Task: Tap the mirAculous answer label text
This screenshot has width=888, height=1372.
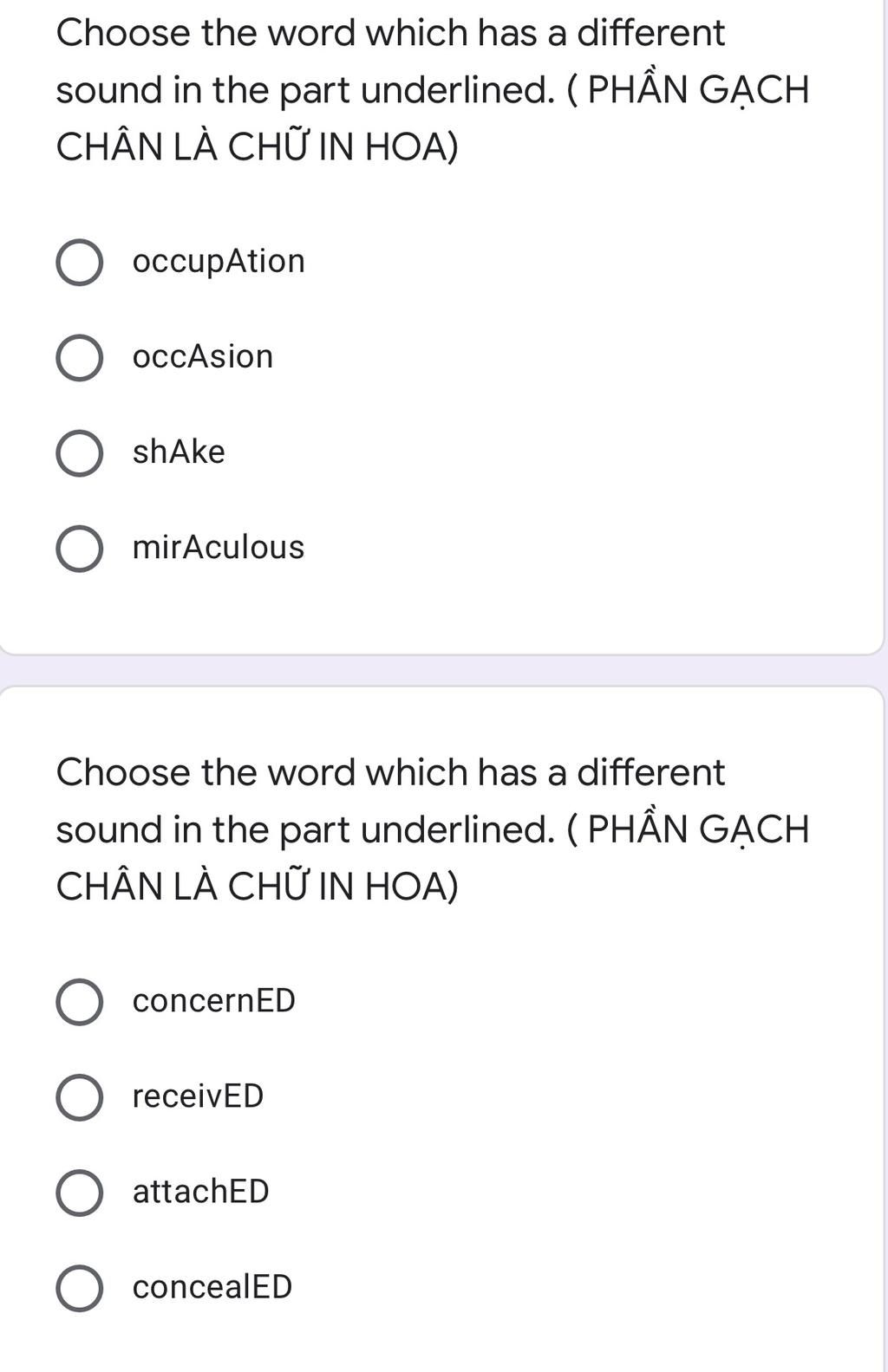Action: coord(219,547)
